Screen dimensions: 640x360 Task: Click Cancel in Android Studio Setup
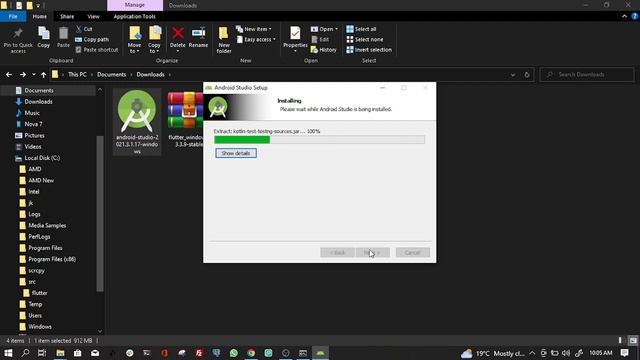[x=413, y=253]
